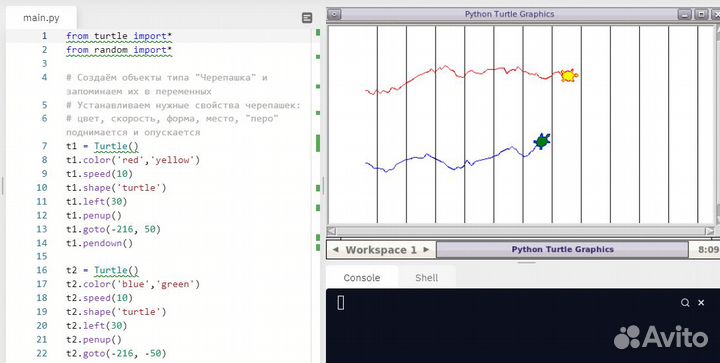Close the console with the X icon

701,303
